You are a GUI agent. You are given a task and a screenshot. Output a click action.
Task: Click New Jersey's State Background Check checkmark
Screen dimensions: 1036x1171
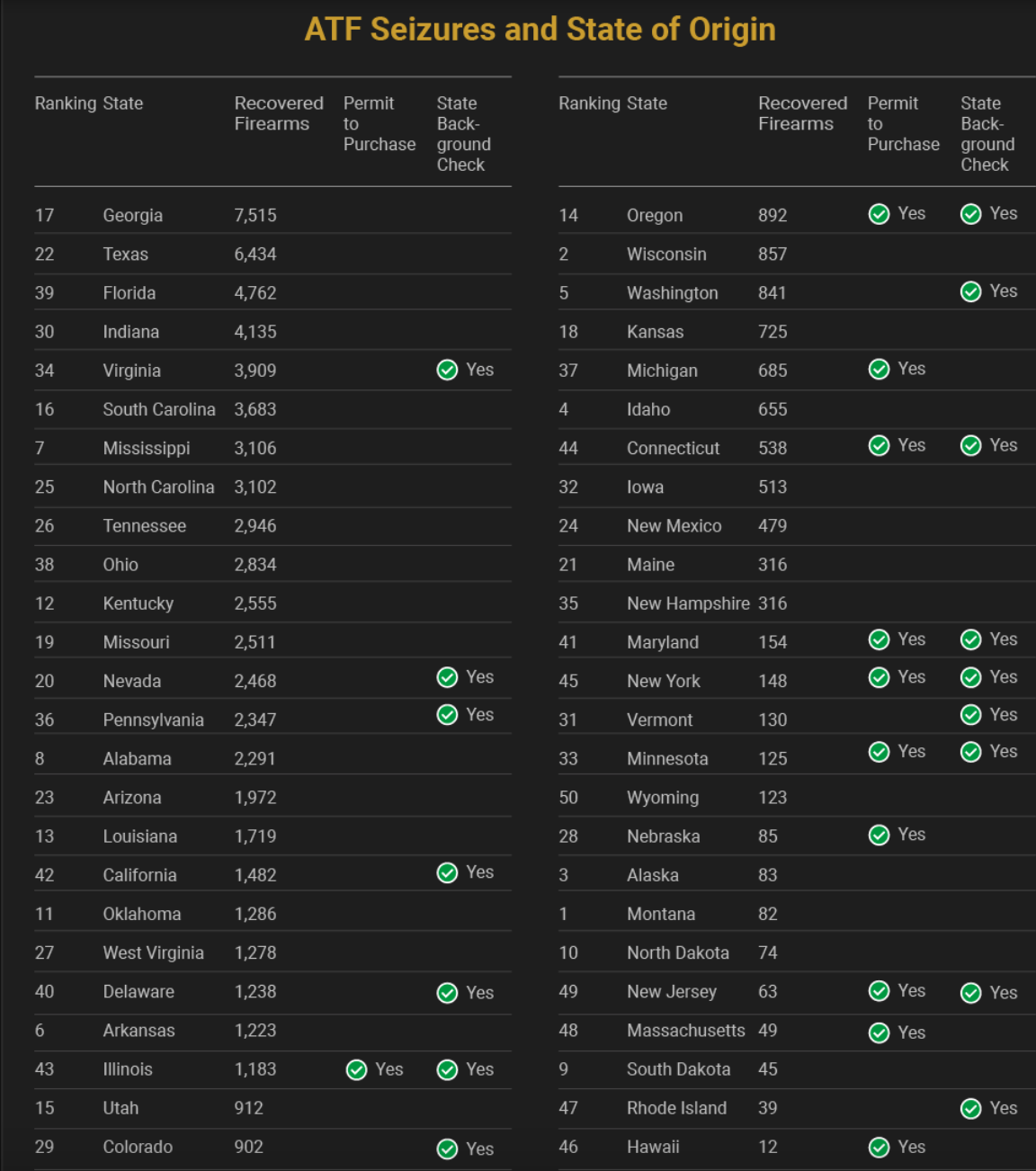click(x=970, y=993)
